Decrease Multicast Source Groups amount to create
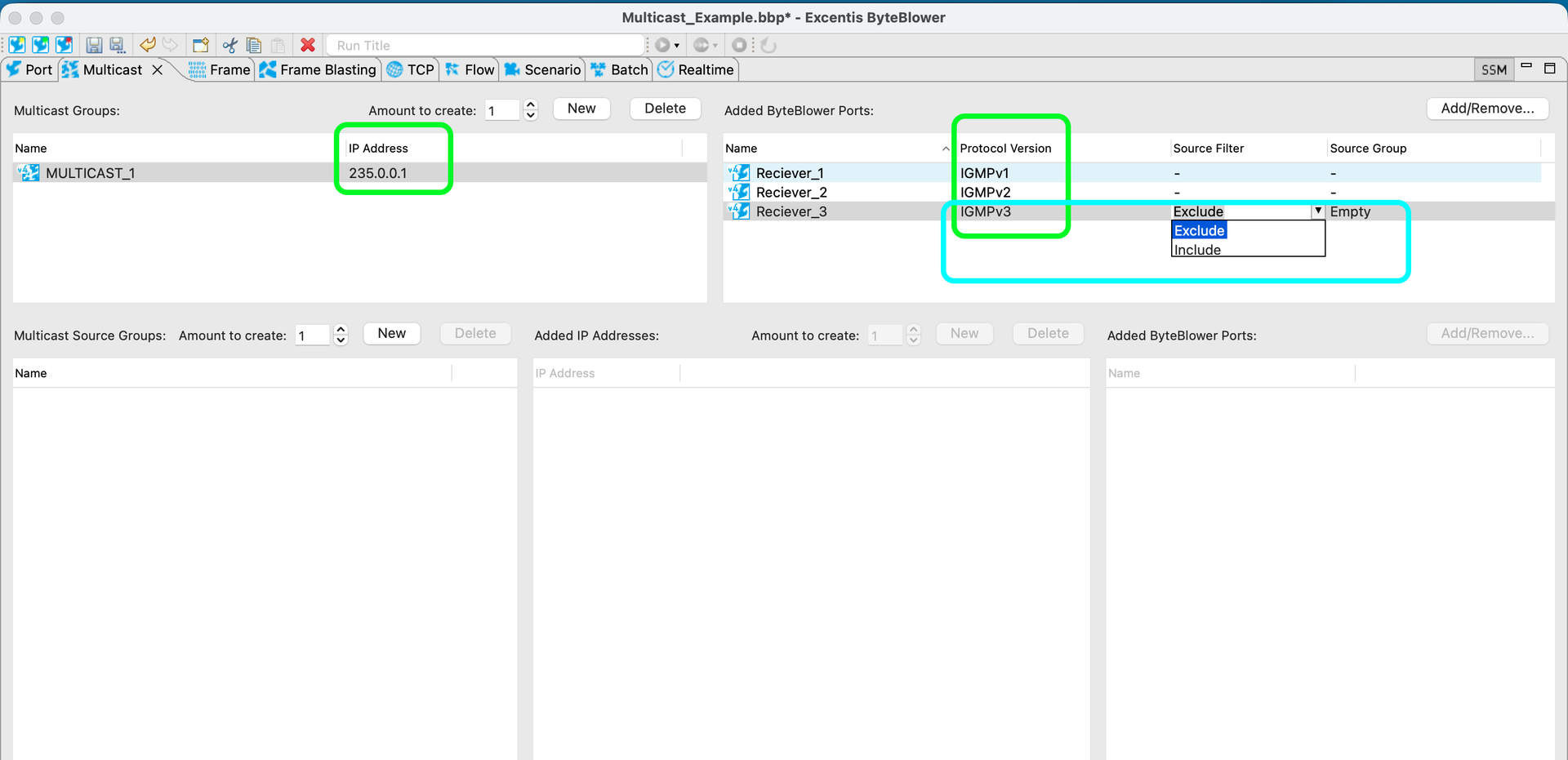 click(341, 340)
